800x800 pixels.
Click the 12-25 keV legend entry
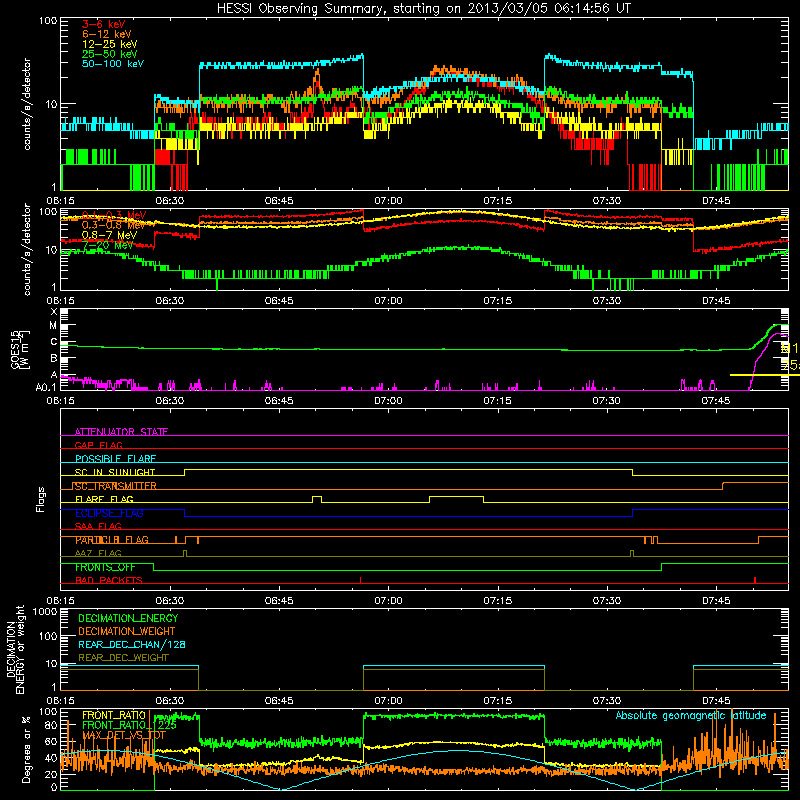point(110,44)
